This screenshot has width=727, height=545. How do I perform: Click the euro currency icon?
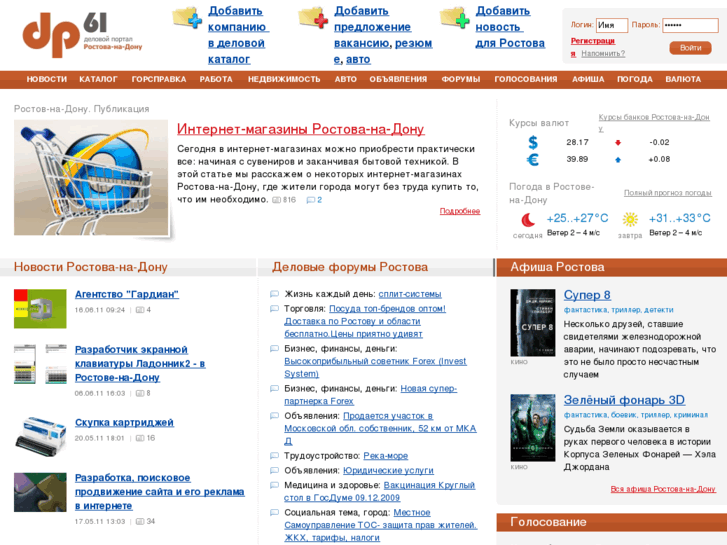coord(533,159)
